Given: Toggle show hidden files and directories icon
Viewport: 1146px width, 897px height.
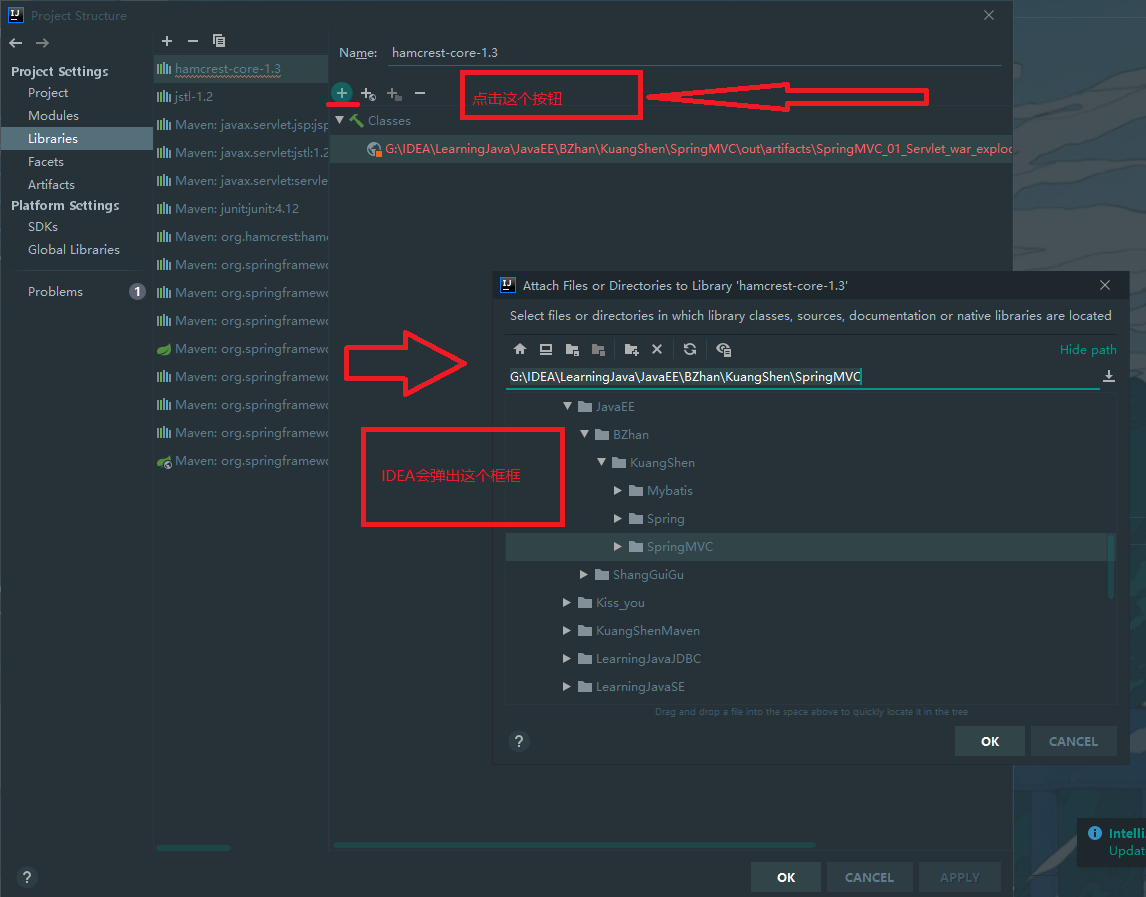Looking at the screenshot, I should (724, 349).
